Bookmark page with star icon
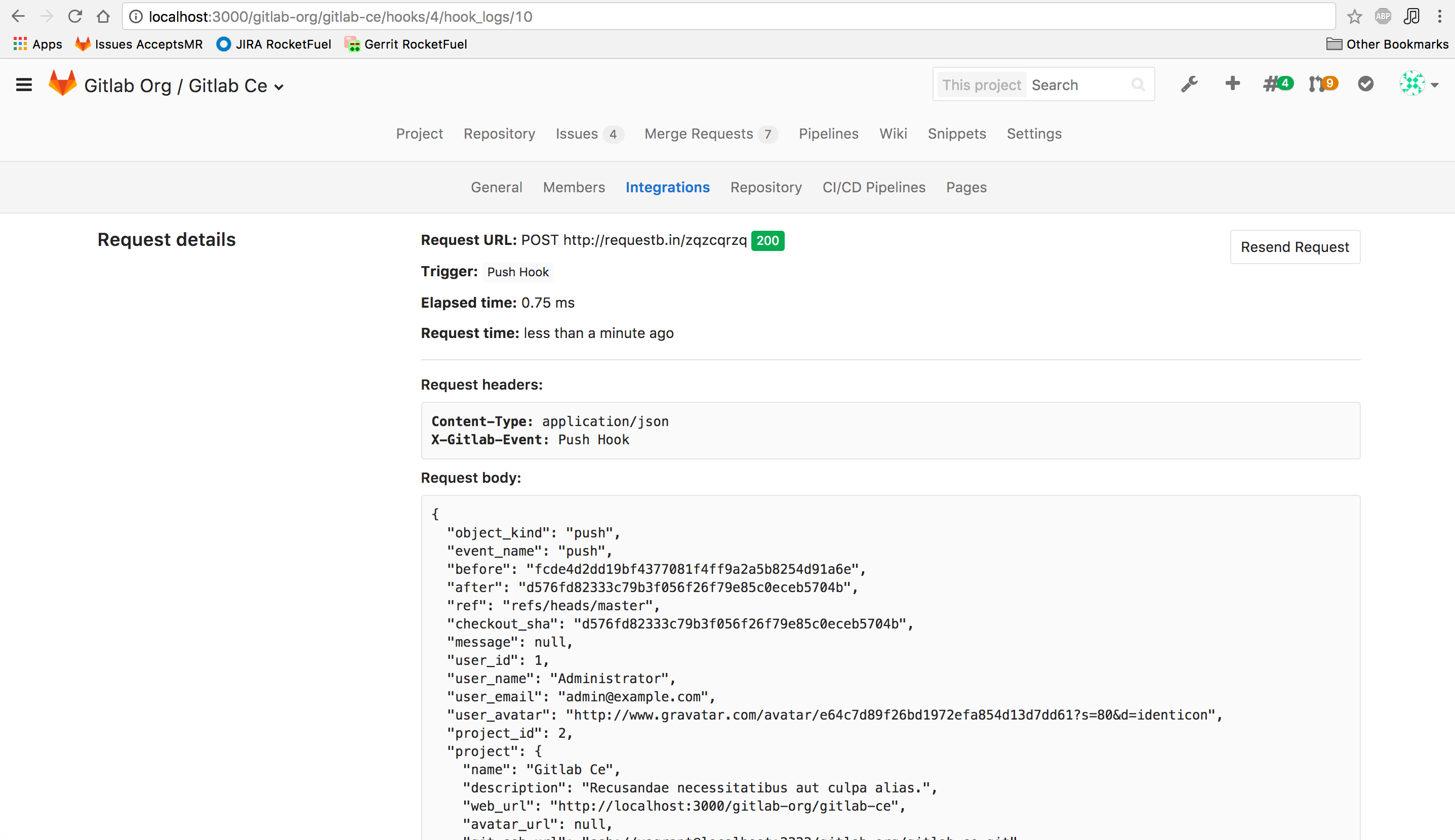The height and width of the screenshot is (840, 1455). click(x=1355, y=17)
